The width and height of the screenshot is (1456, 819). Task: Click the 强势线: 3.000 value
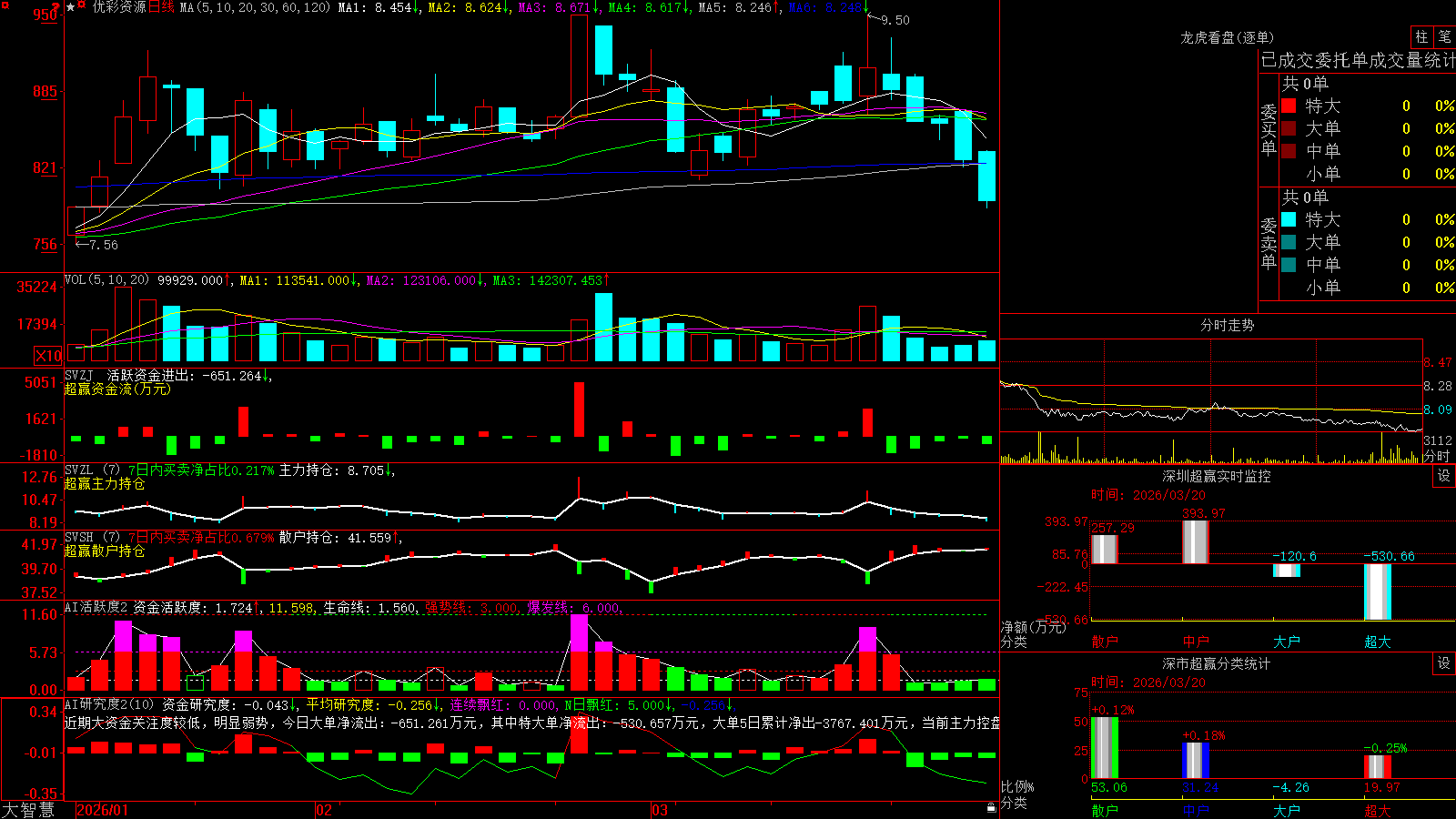[472, 608]
